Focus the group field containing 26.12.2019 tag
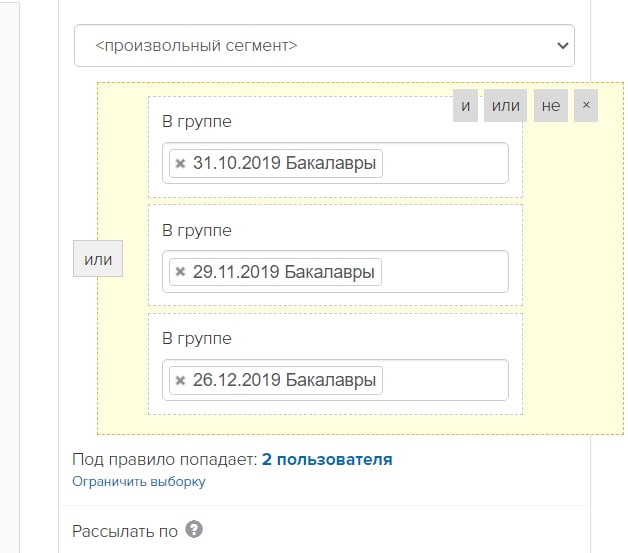The height and width of the screenshot is (553, 628). pyautogui.click(x=445, y=380)
